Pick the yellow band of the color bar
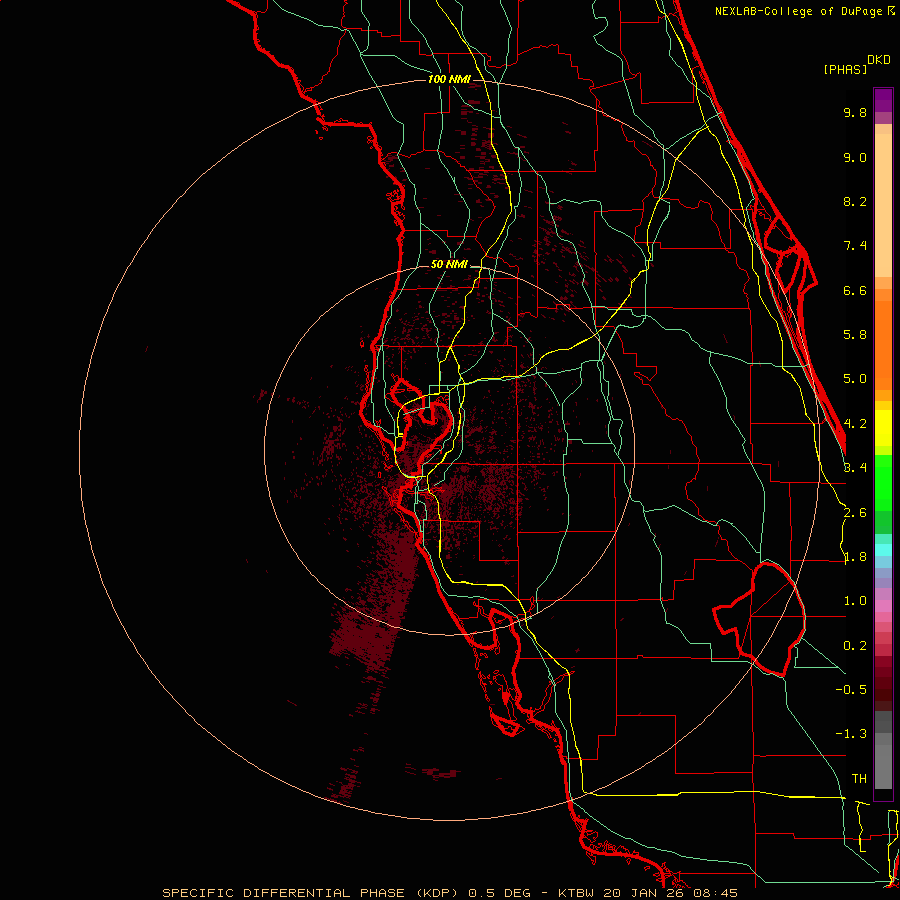This screenshot has width=900, height=900. (883, 428)
